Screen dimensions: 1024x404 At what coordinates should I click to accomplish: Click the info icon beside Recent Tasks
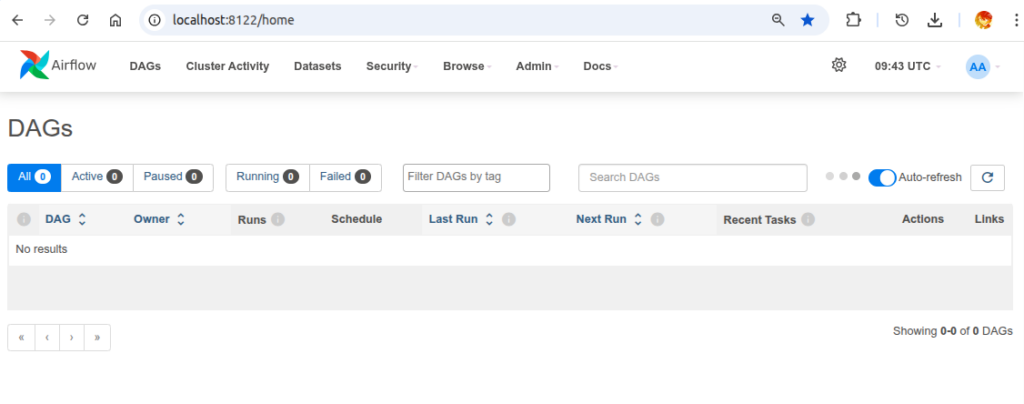tap(808, 219)
